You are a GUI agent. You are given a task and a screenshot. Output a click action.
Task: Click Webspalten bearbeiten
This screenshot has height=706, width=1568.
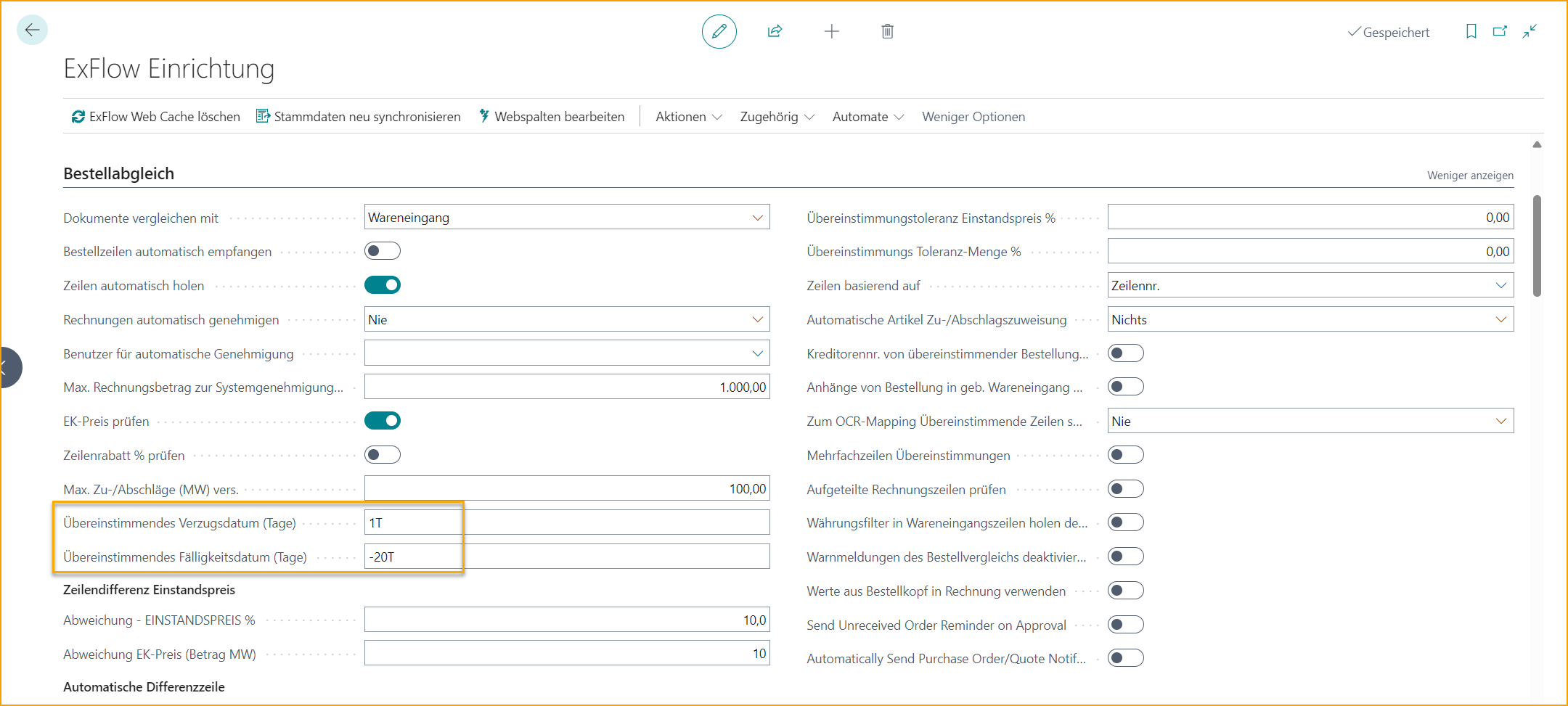pyautogui.click(x=552, y=117)
